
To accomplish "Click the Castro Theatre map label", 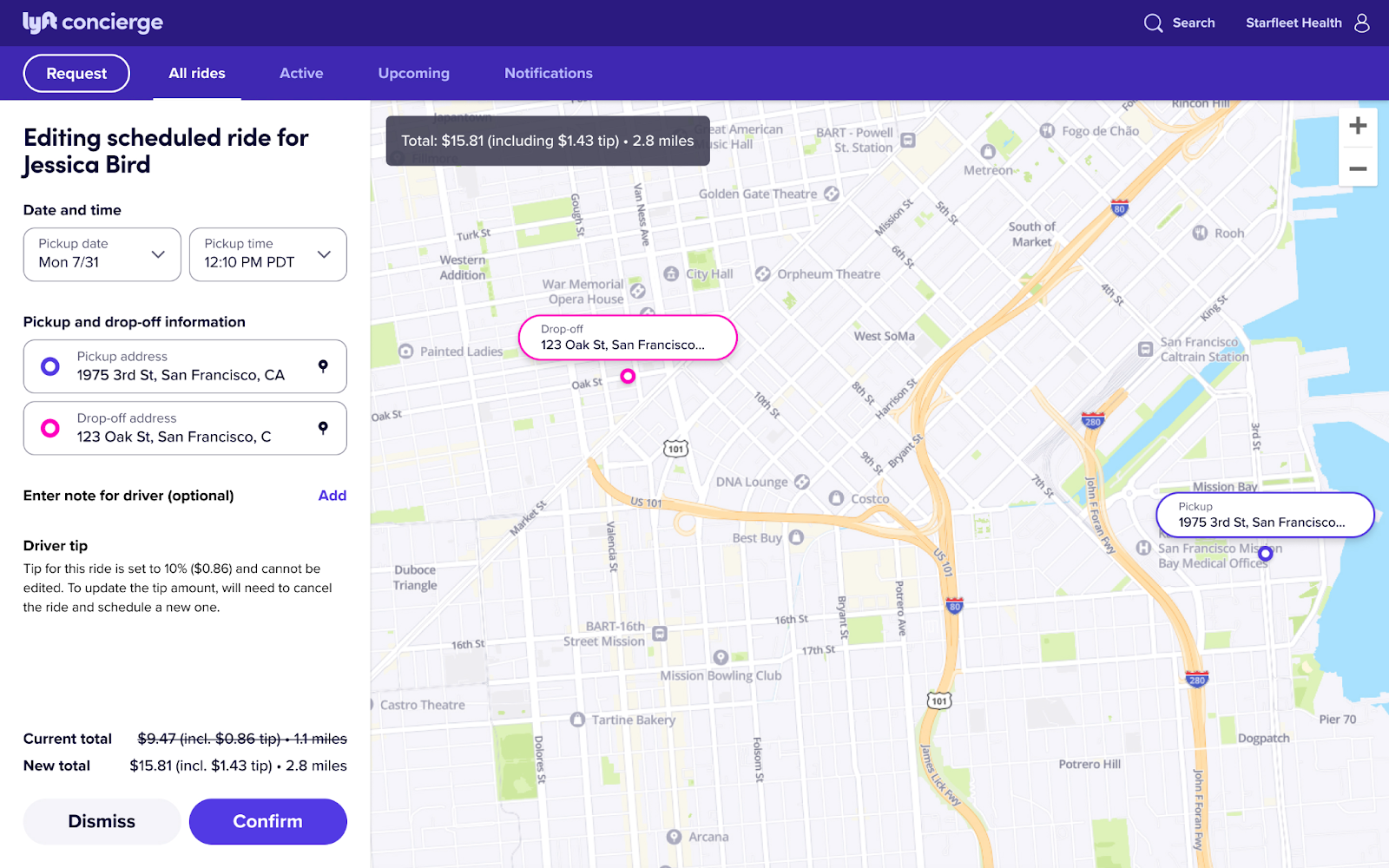I will coord(423,705).
